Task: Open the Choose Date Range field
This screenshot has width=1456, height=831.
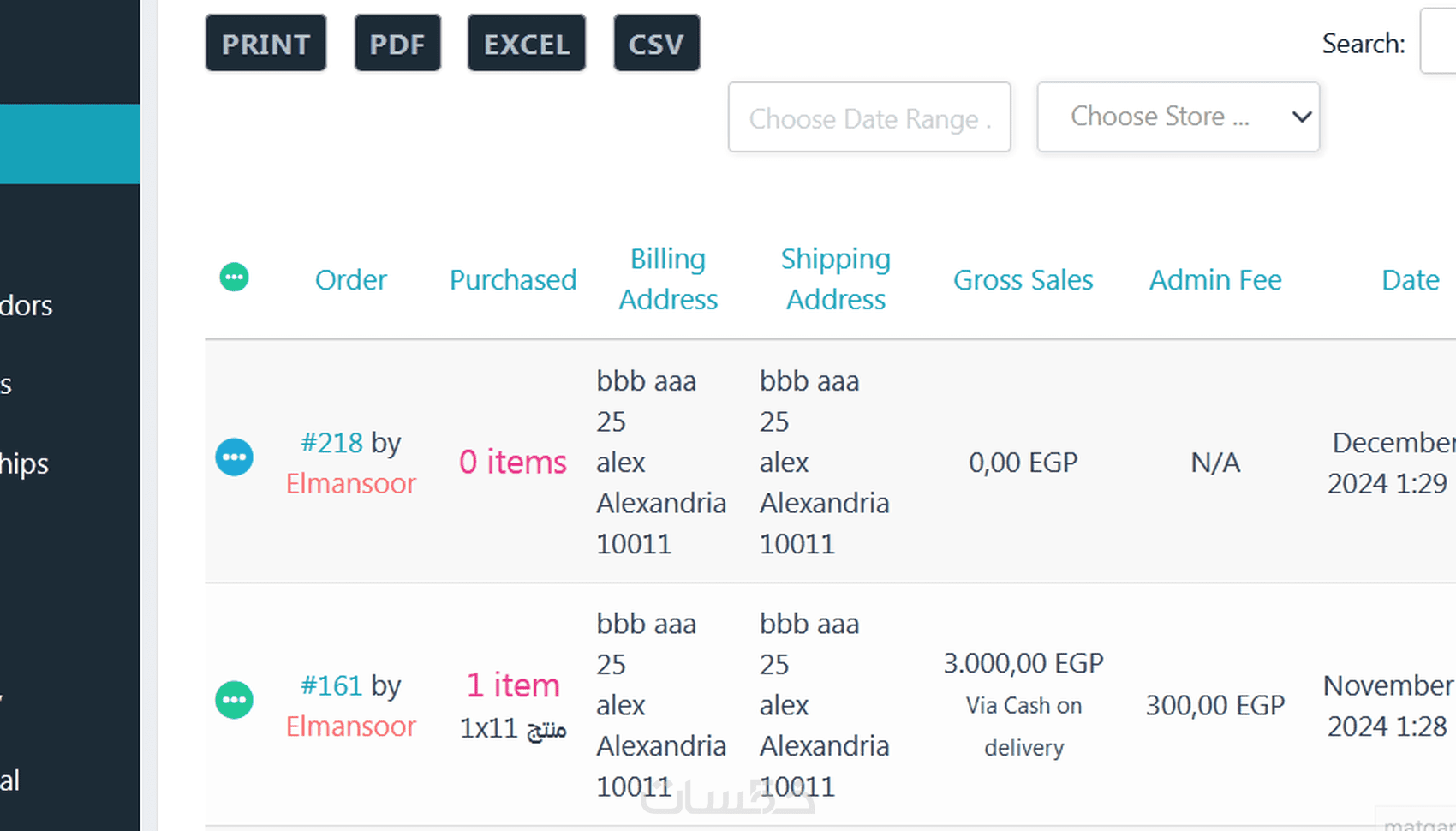Action: pyautogui.click(x=869, y=117)
